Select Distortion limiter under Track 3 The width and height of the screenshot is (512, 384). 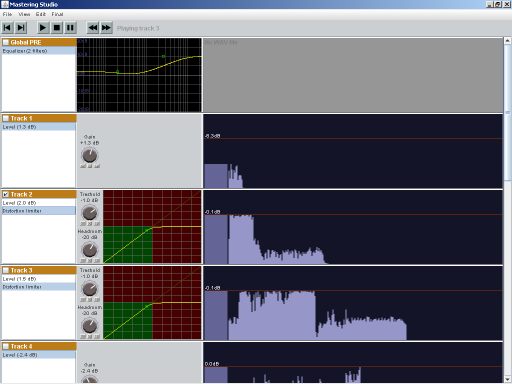[x=39, y=287]
